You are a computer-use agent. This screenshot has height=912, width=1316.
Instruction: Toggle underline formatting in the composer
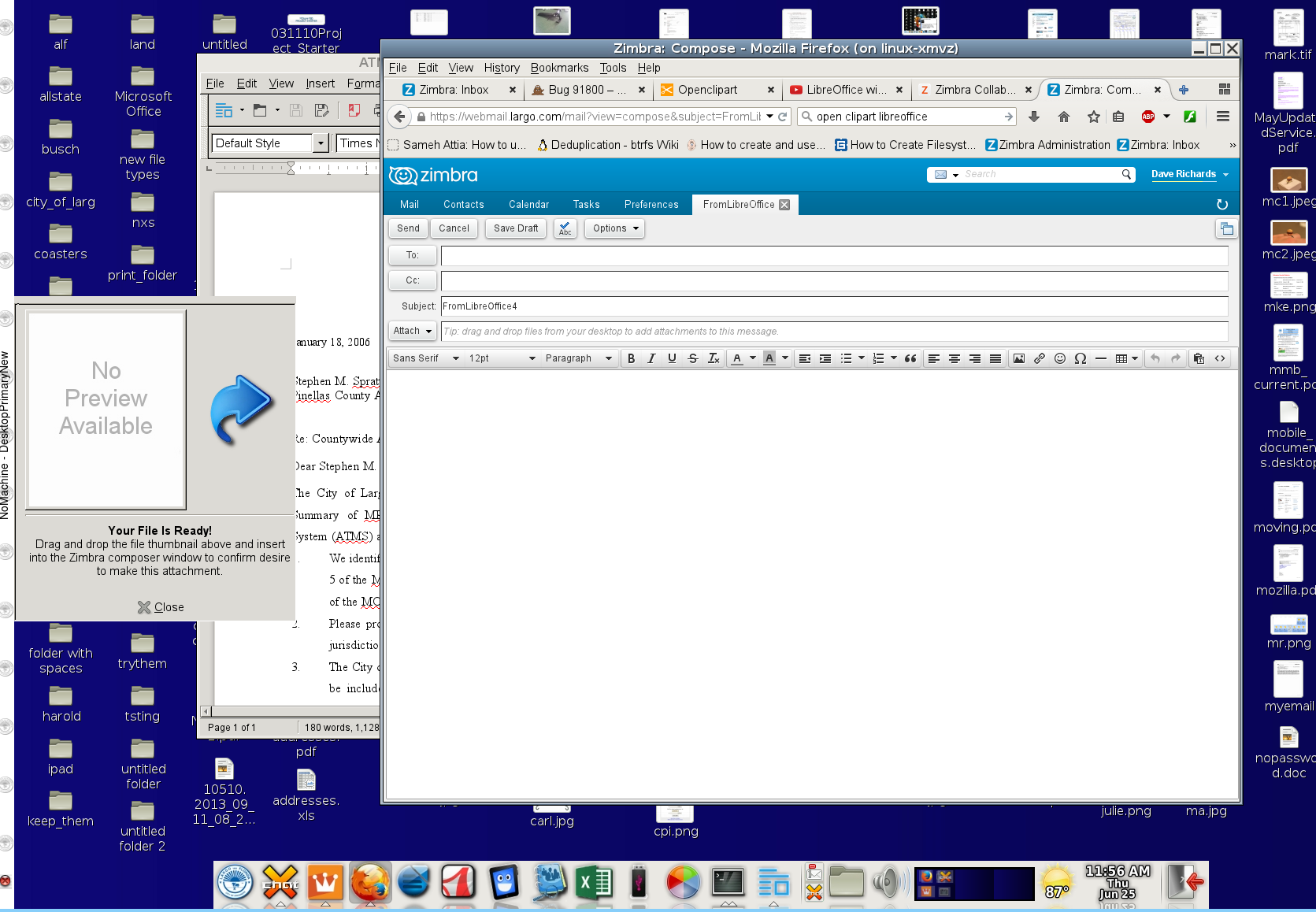pos(672,358)
